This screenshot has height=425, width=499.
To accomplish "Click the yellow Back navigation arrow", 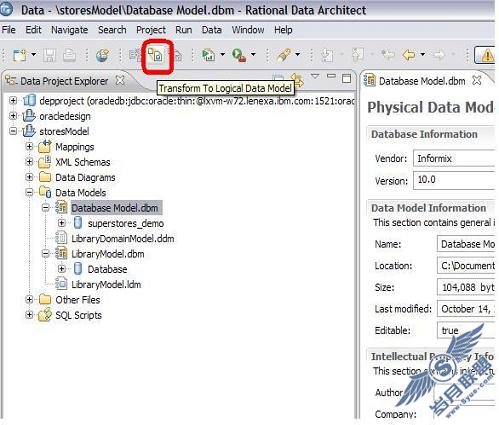I will tap(409, 54).
